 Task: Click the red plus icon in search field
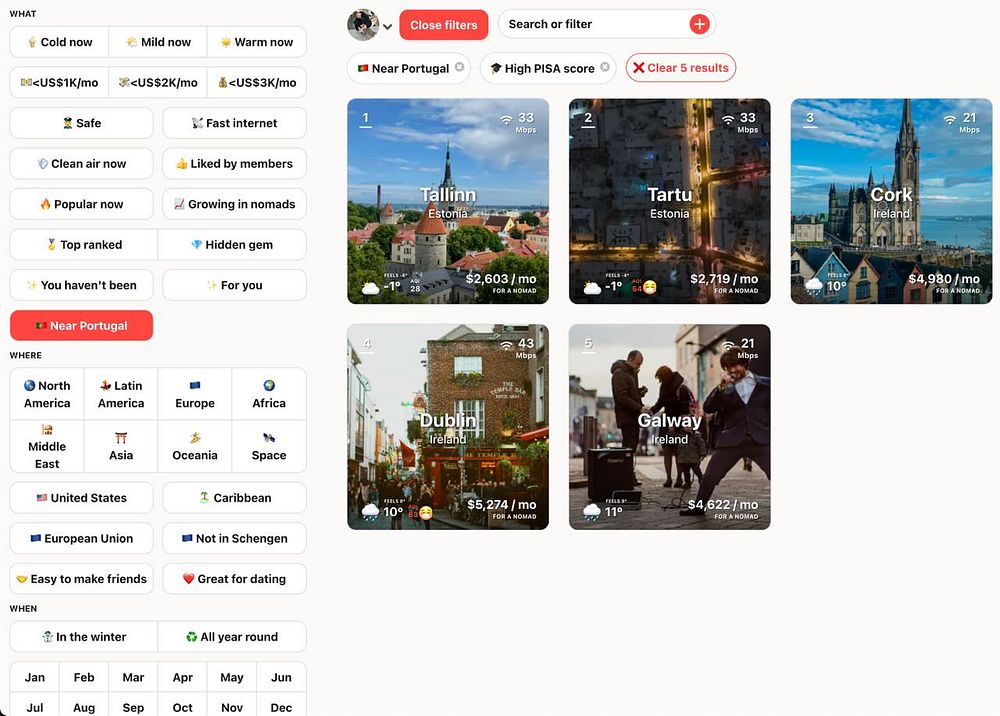point(699,24)
